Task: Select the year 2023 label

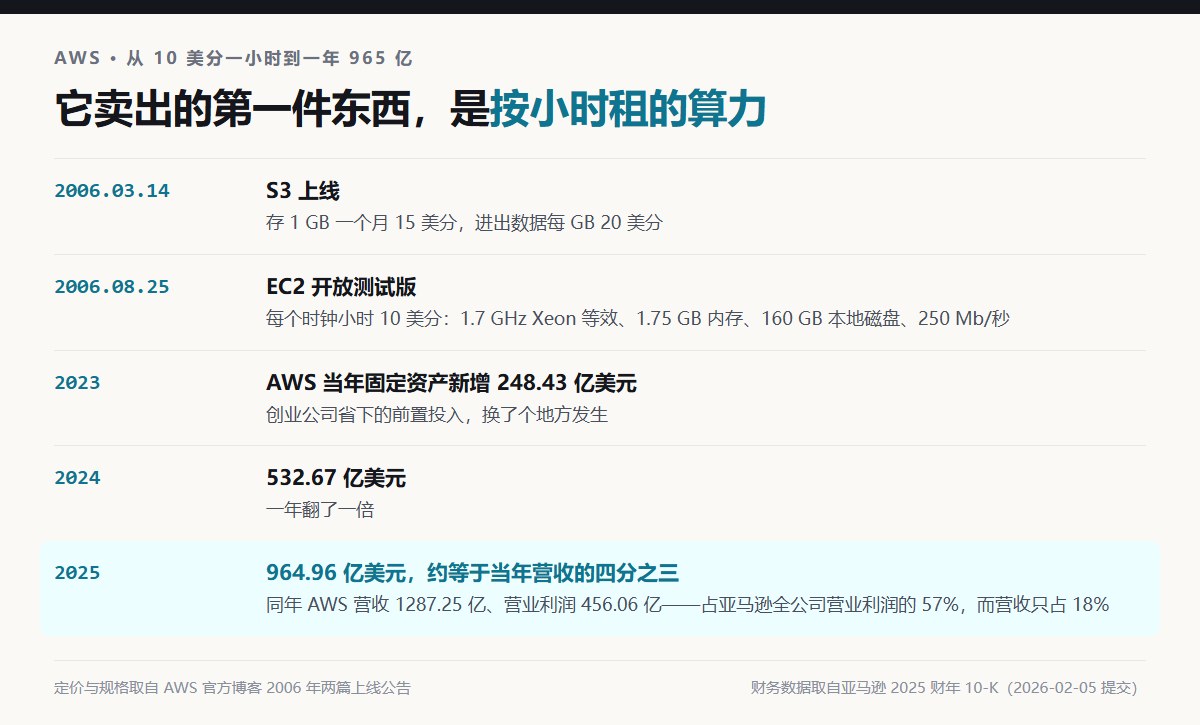Action: 77,383
